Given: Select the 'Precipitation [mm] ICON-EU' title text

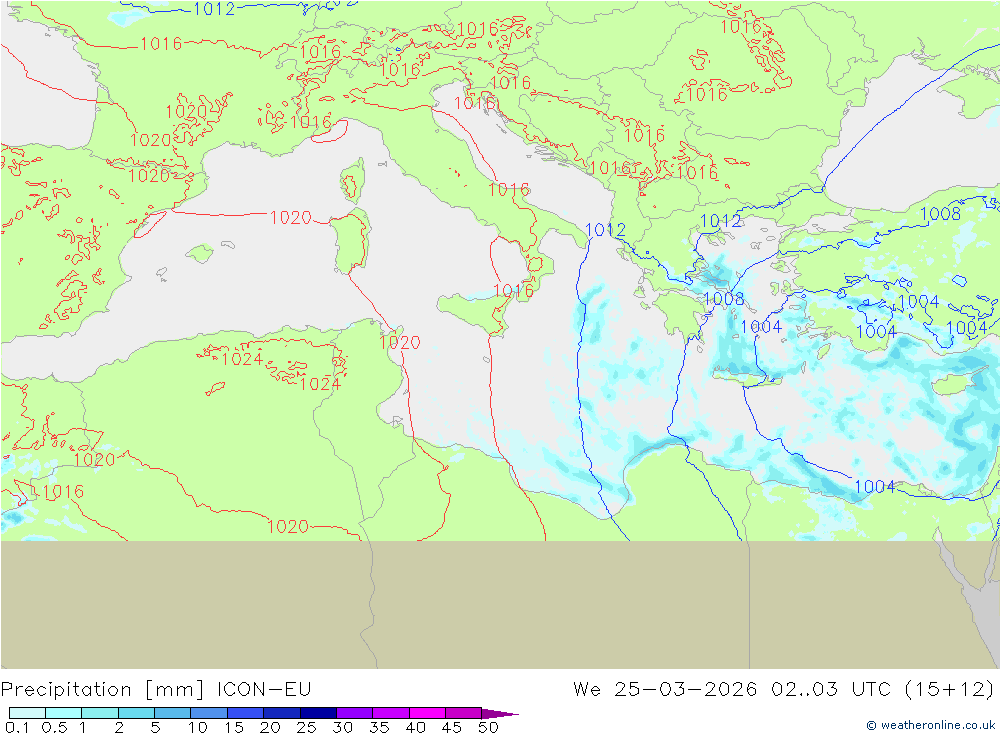Looking at the screenshot, I should [x=156, y=689].
